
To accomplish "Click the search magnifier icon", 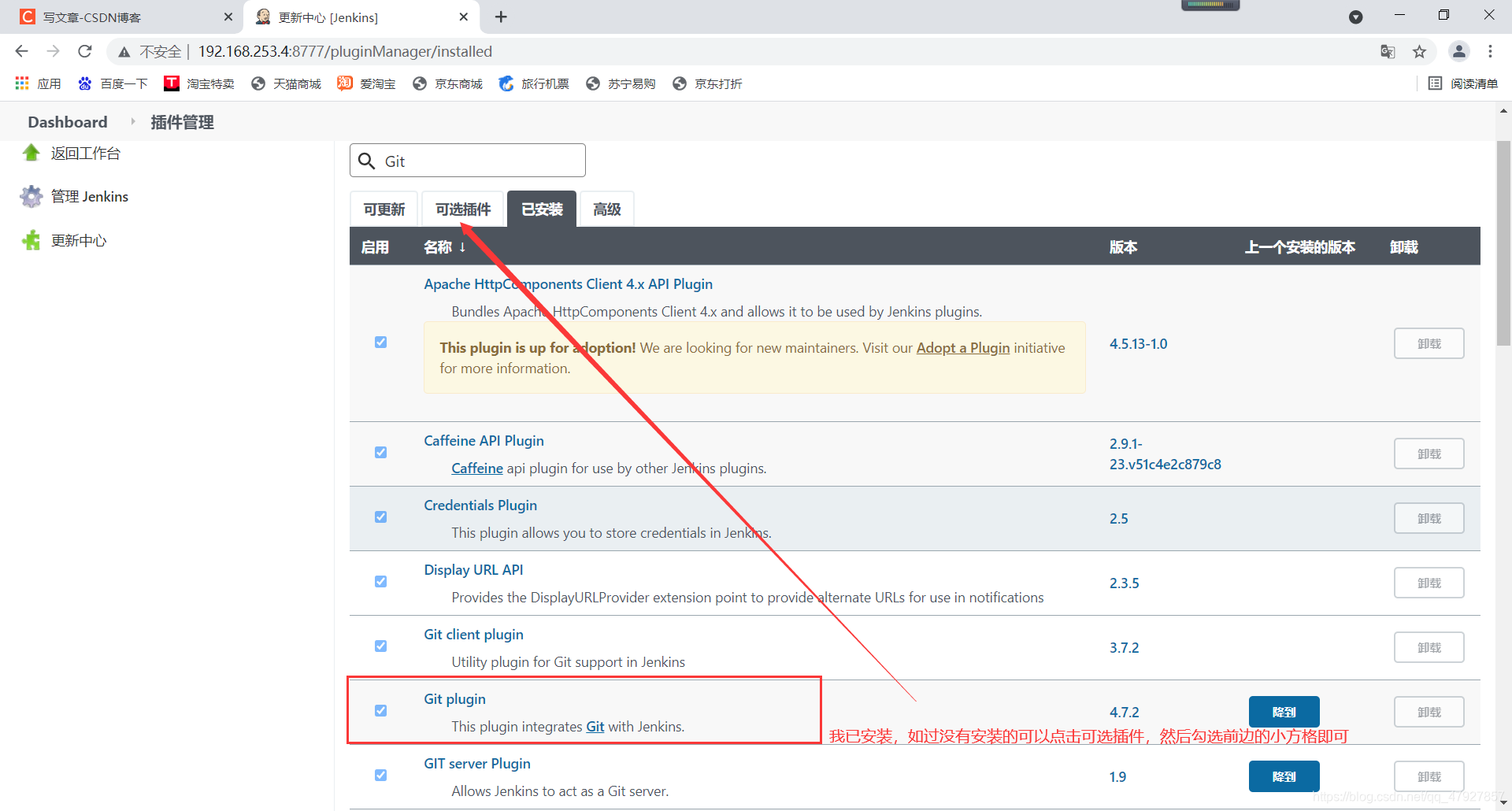I will (x=366, y=161).
